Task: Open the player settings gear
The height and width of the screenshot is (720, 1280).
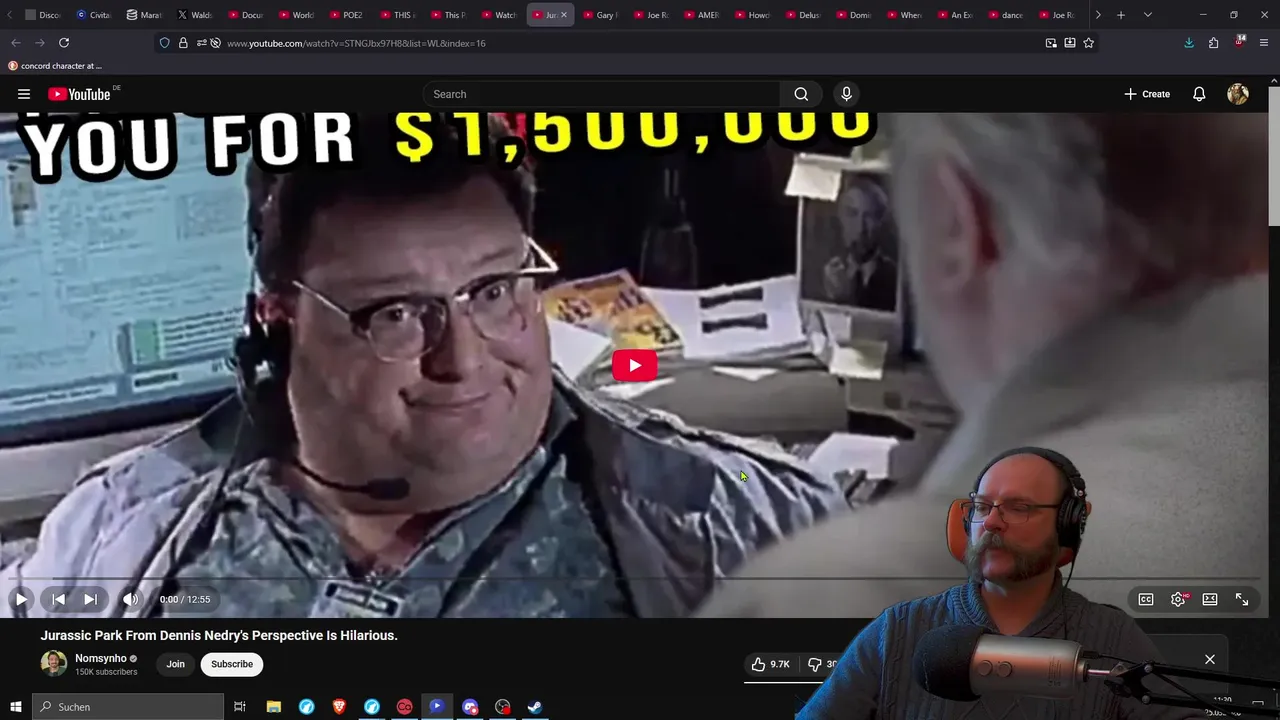Action: pyautogui.click(x=1178, y=599)
